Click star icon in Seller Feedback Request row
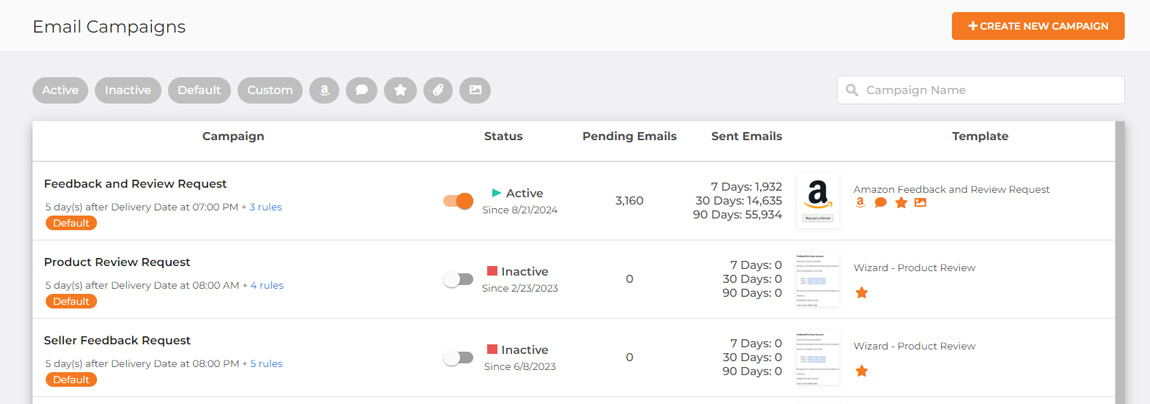Screen dimensions: 1150x404 click(x=861, y=371)
